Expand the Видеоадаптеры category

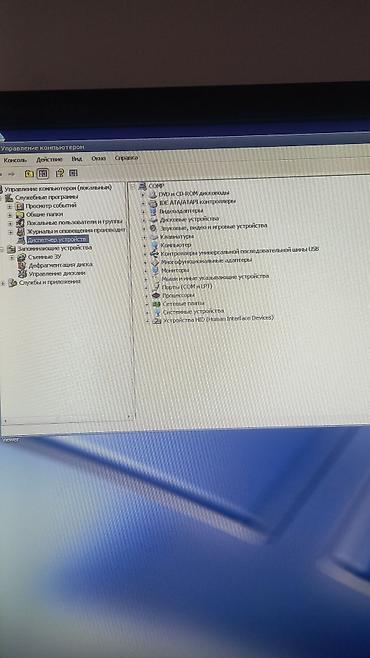(144, 212)
